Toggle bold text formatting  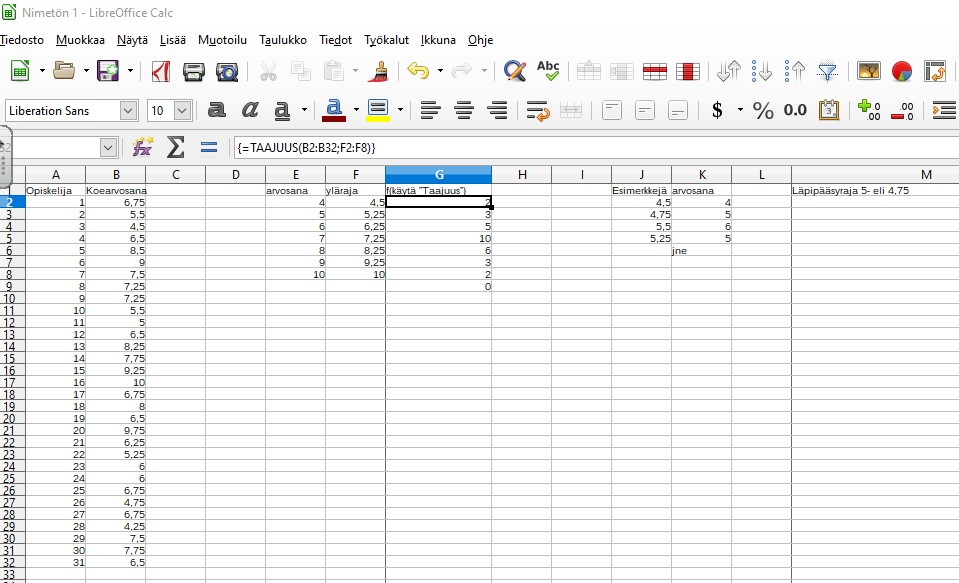215,110
